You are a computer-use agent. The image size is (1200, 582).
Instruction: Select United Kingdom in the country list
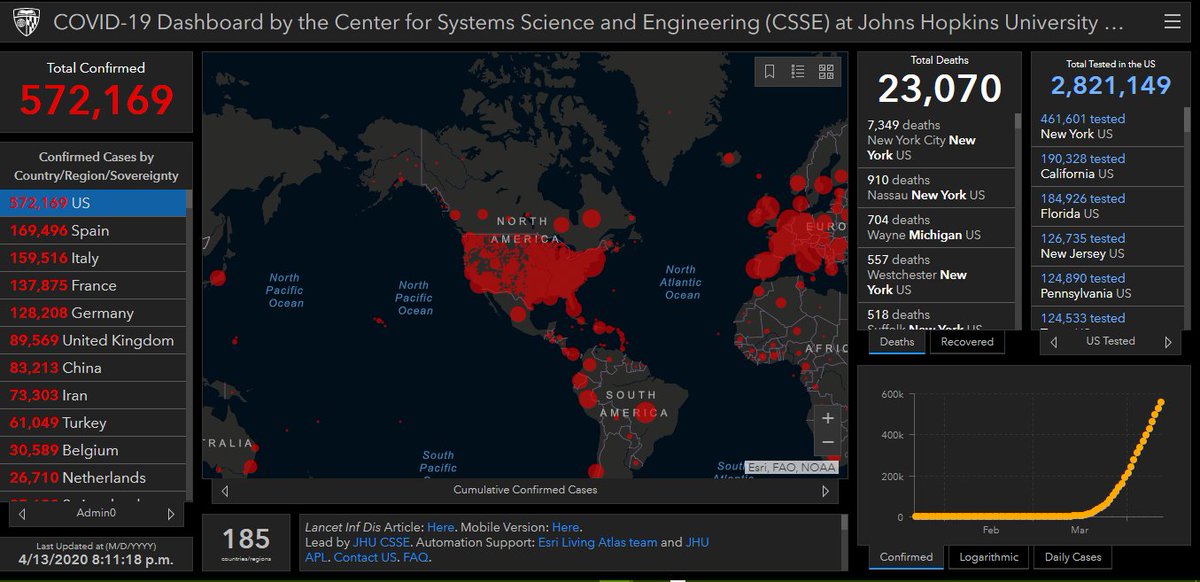[x=94, y=341]
